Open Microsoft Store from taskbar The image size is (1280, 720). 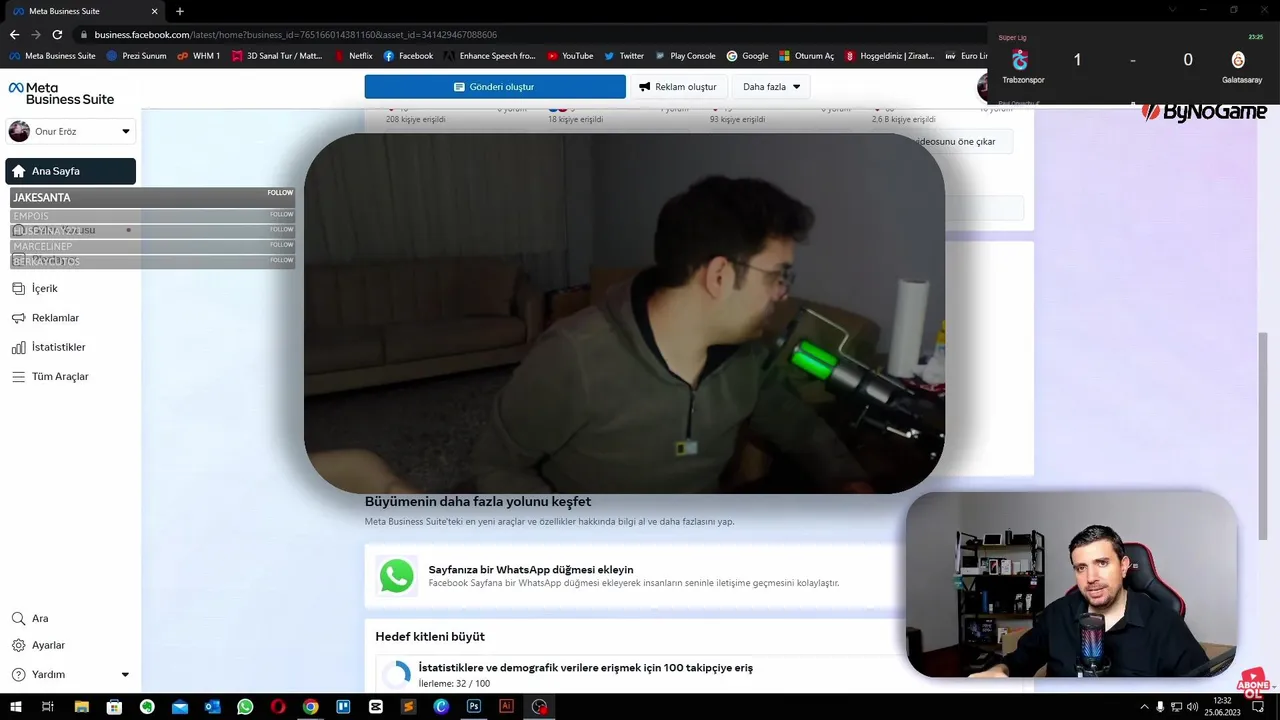pyautogui.click(x=114, y=707)
